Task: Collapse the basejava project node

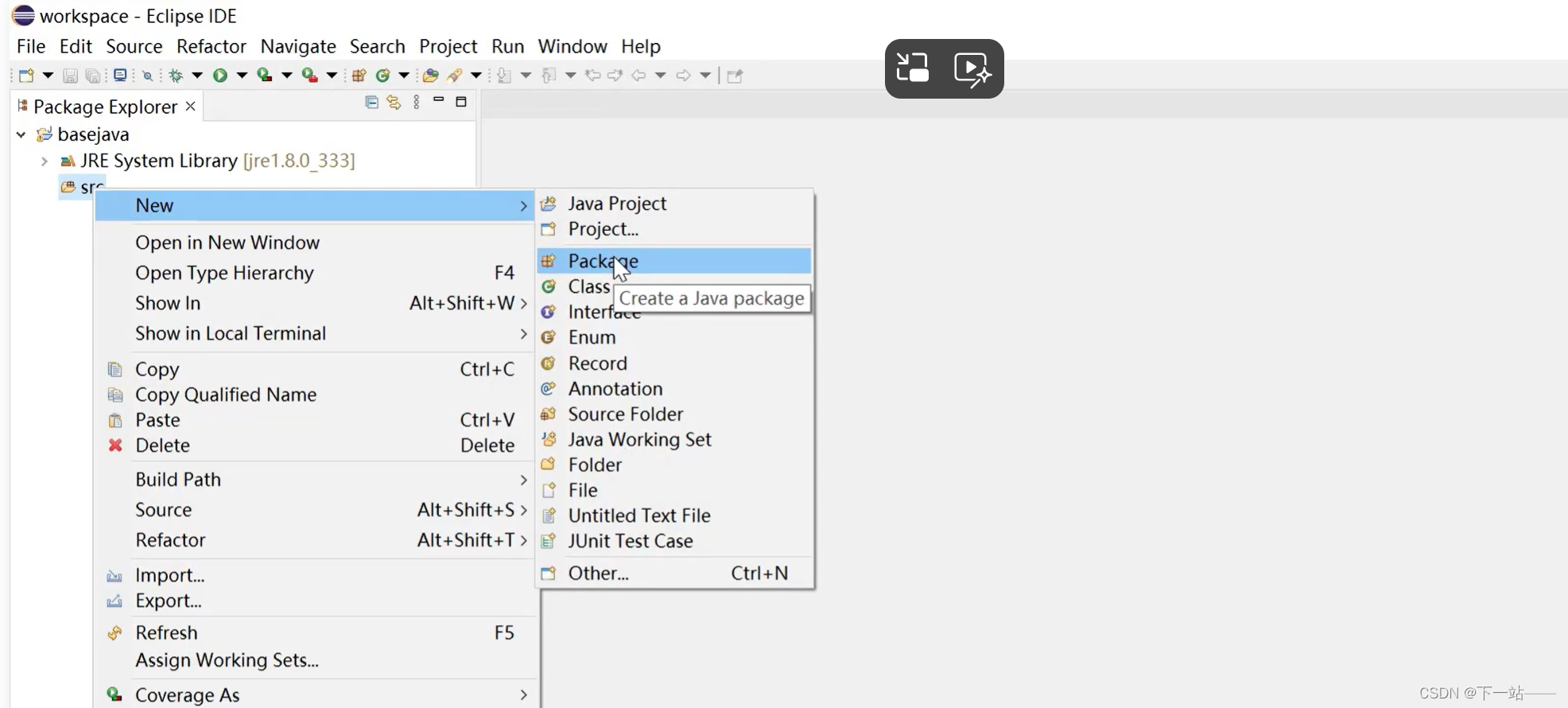Action: click(21, 134)
